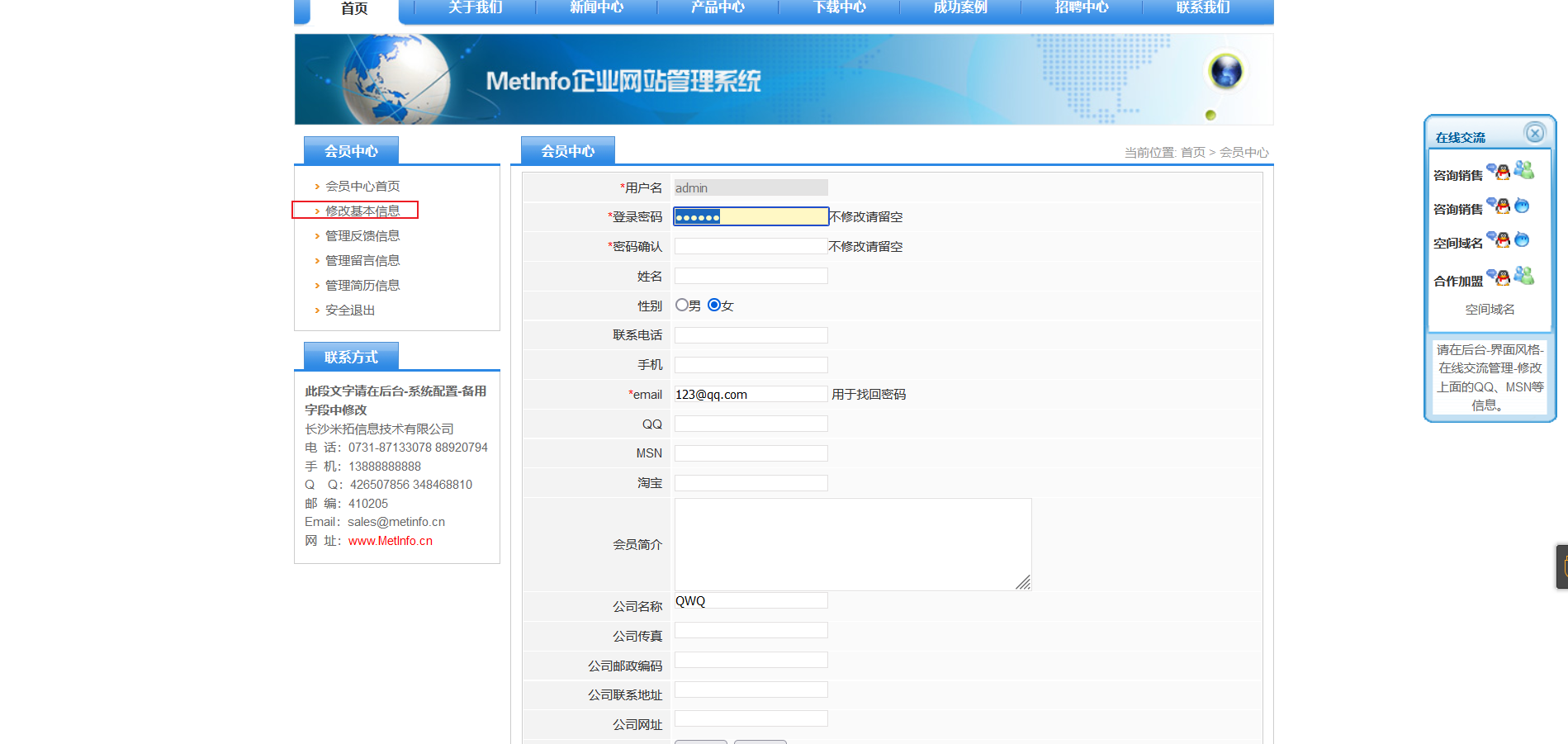This screenshot has height=744, width=1568.
Task: Click the green buddy icon beside first 咨询销售
Action: click(x=1526, y=171)
